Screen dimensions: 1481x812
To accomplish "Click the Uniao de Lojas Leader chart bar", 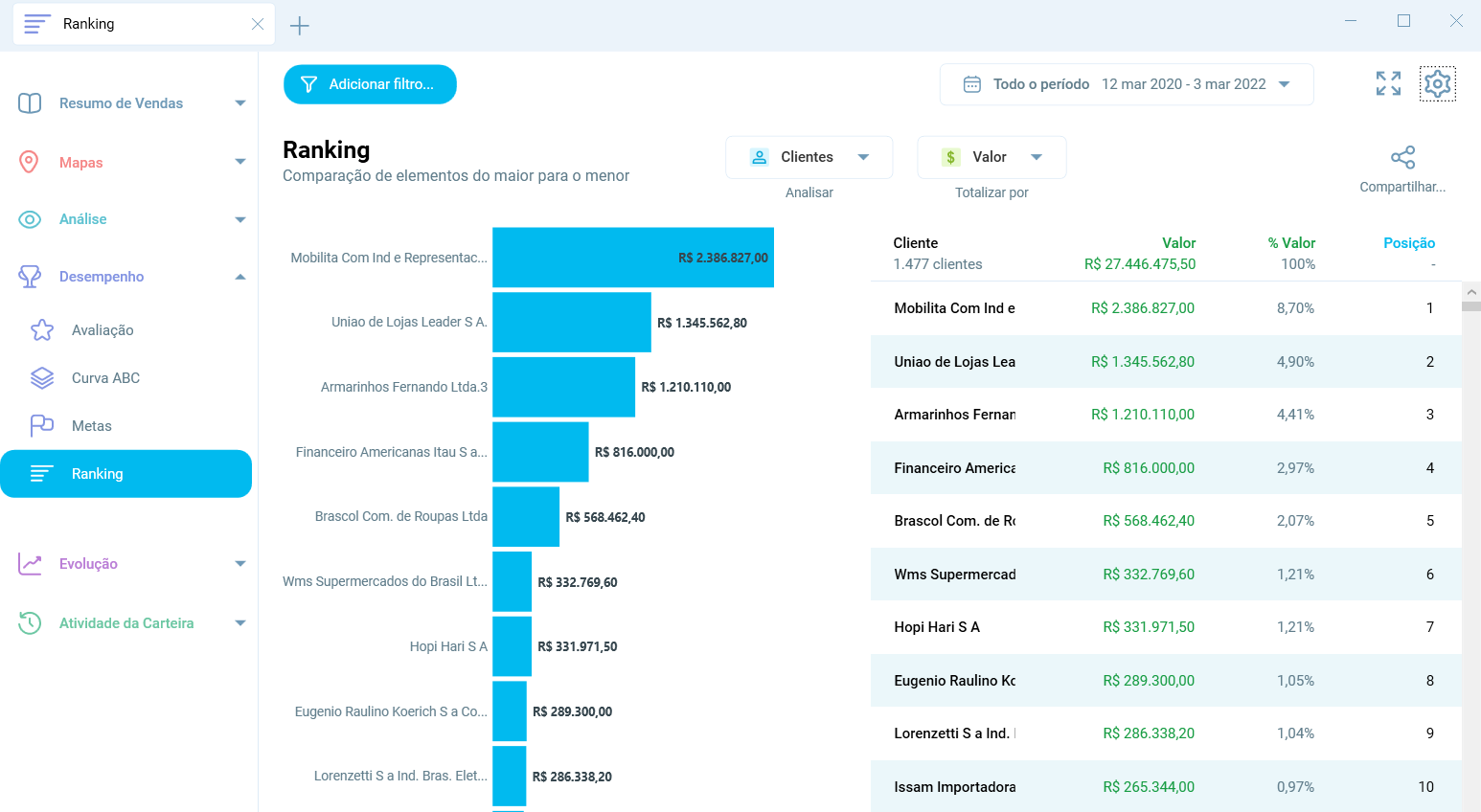I will point(572,323).
